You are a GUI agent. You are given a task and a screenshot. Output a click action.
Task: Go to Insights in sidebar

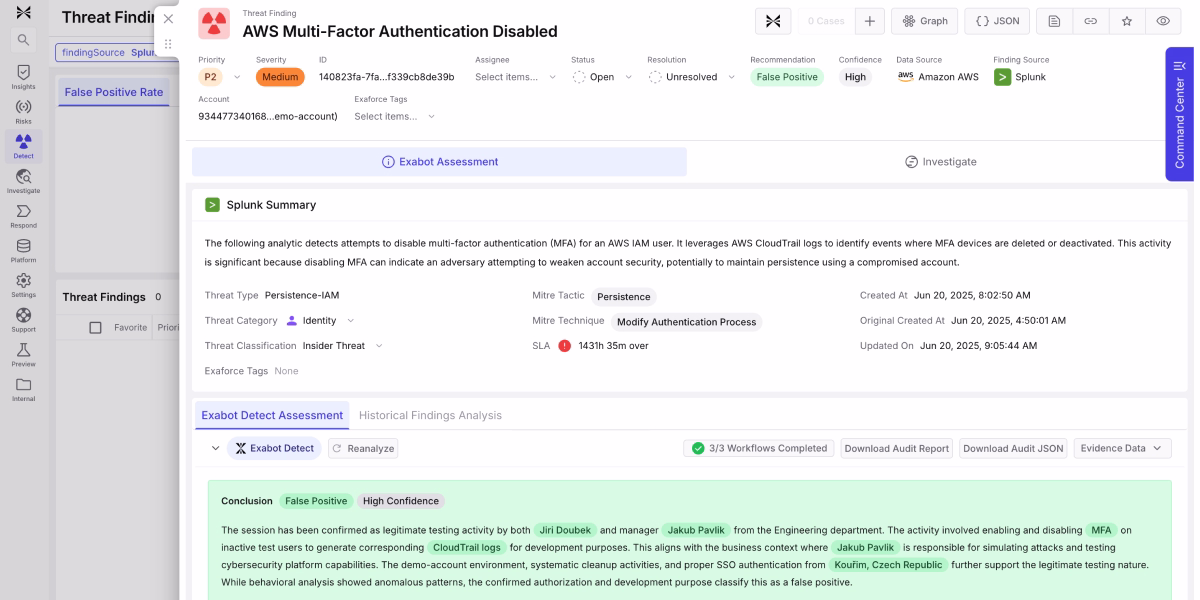click(23, 77)
